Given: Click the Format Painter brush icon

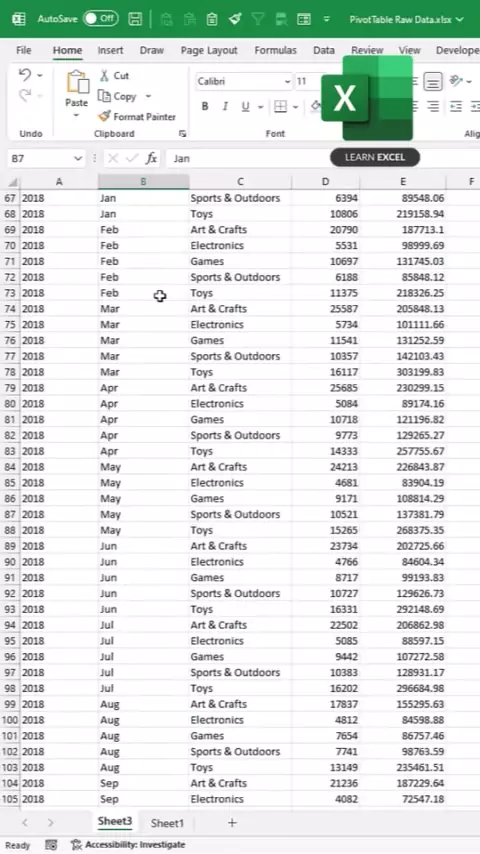Looking at the screenshot, I should (105, 116).
